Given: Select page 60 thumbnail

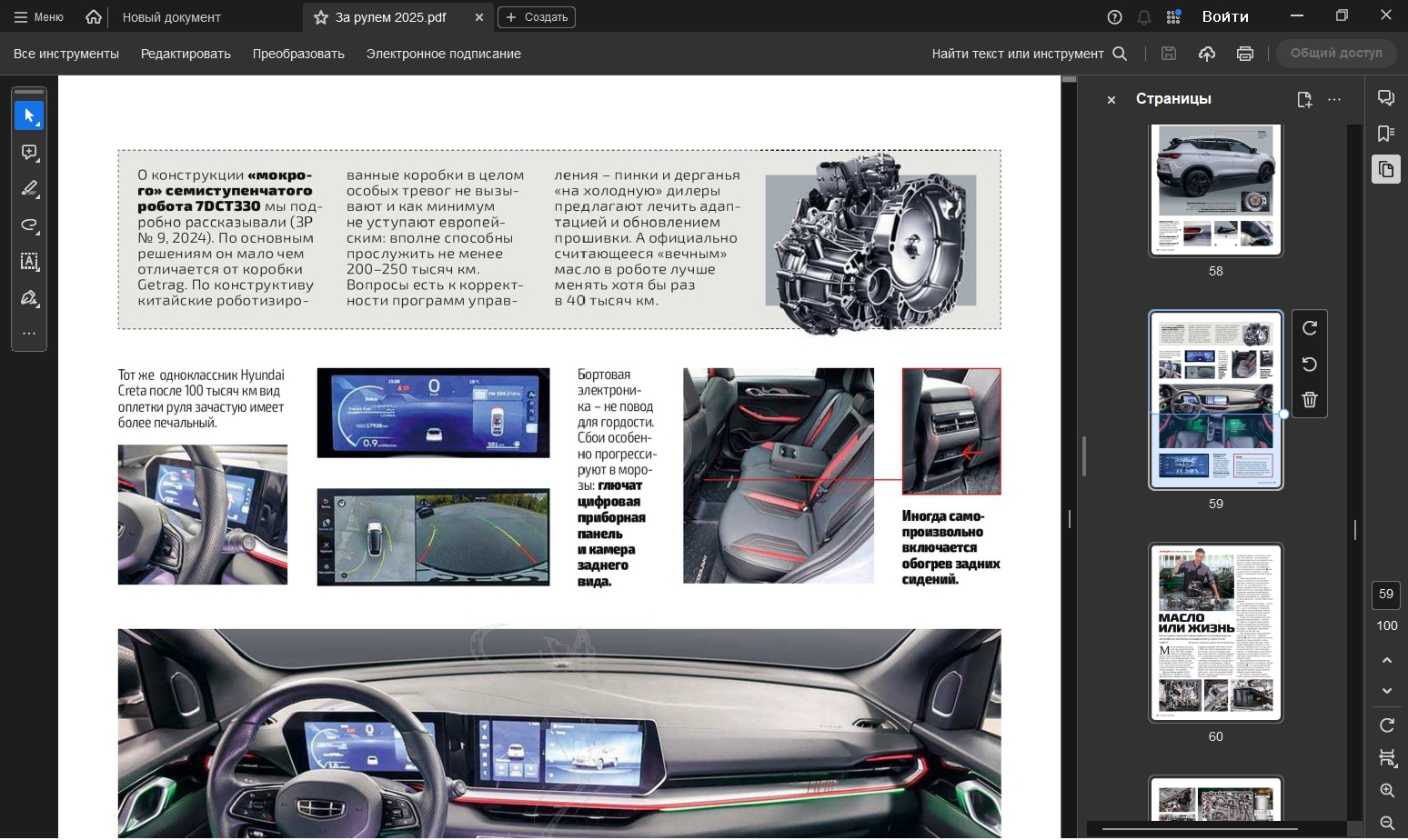Looking at the screenshot, I should tap(1216, 633).
